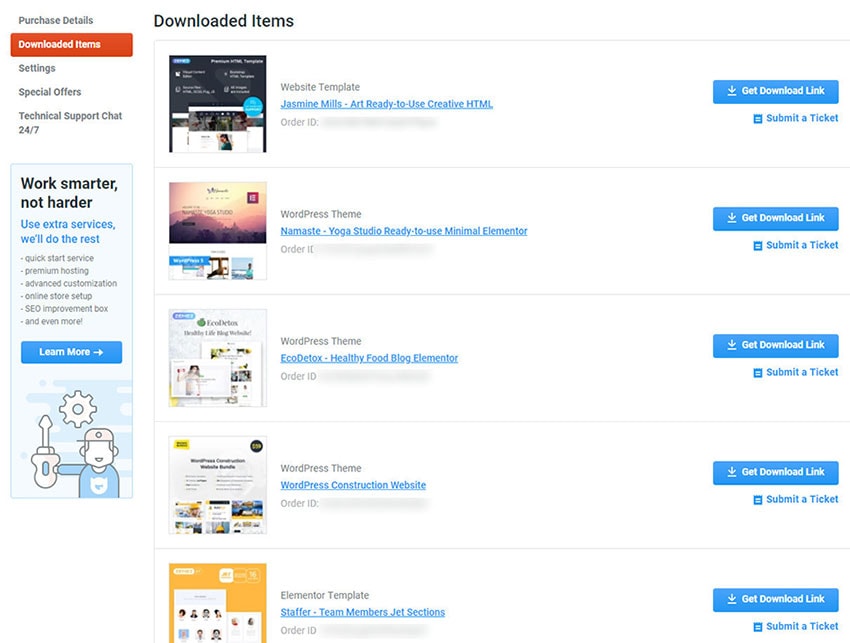Get download link for Jasmine Mills template
Screen dimensions: 850x643
775,91
